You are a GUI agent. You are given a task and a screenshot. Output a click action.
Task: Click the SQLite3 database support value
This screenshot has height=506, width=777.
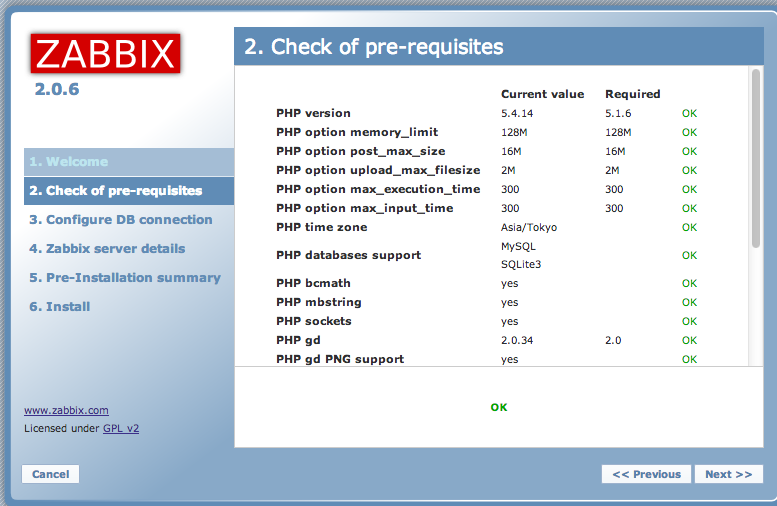pos(521,264)
